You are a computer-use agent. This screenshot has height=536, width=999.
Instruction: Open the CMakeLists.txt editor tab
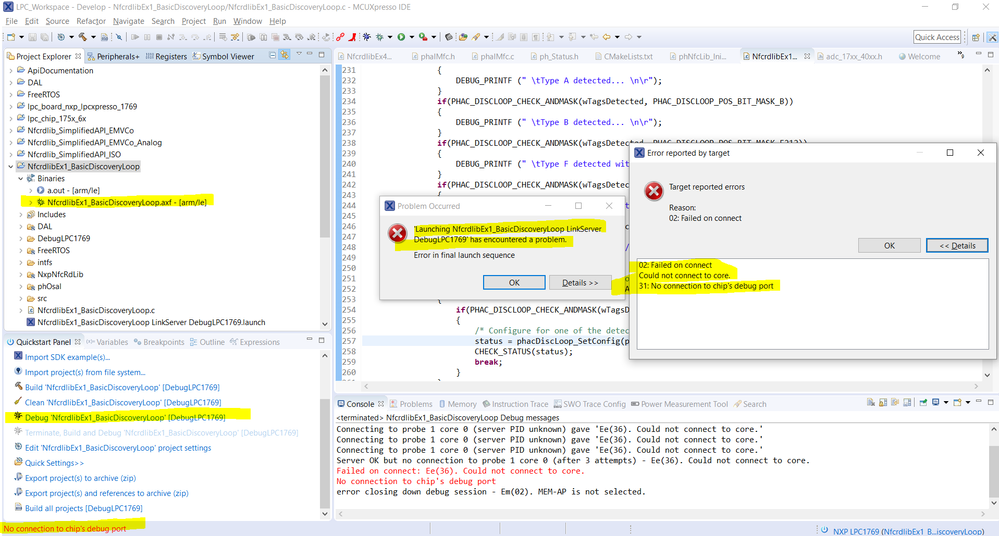[624, 56]
